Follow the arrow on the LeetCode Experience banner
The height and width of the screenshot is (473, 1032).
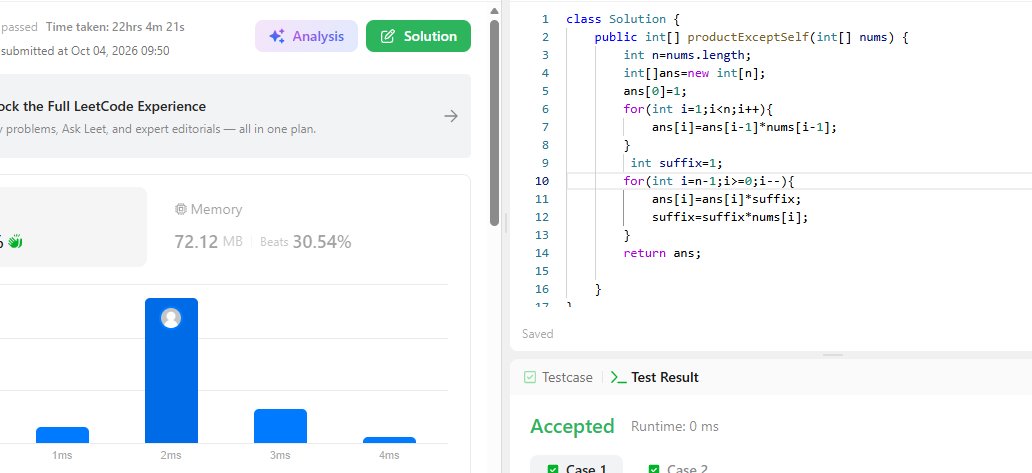coord(451,116)
